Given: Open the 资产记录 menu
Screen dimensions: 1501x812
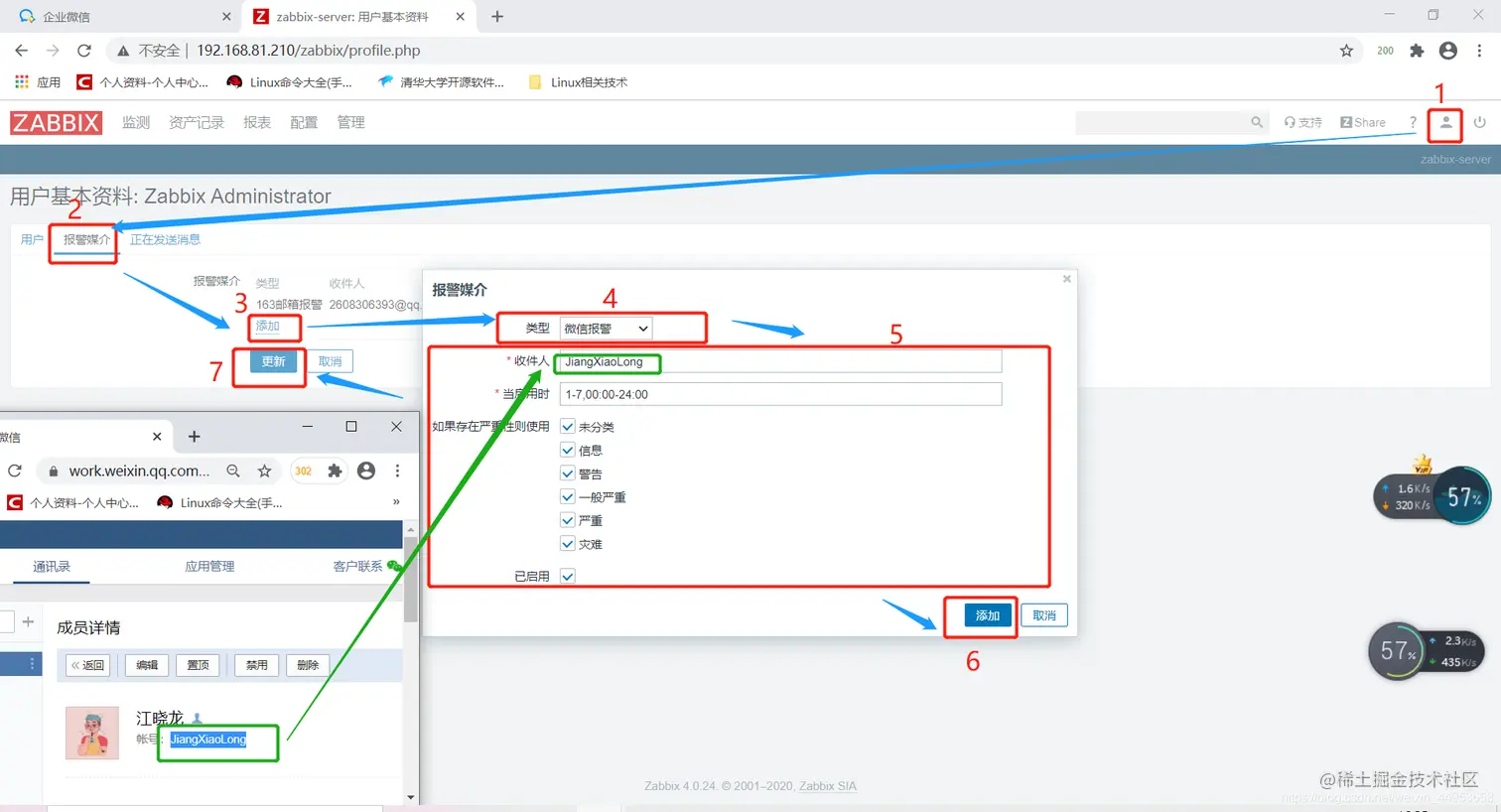Looking at the screenshot, I should coord(197,122).
